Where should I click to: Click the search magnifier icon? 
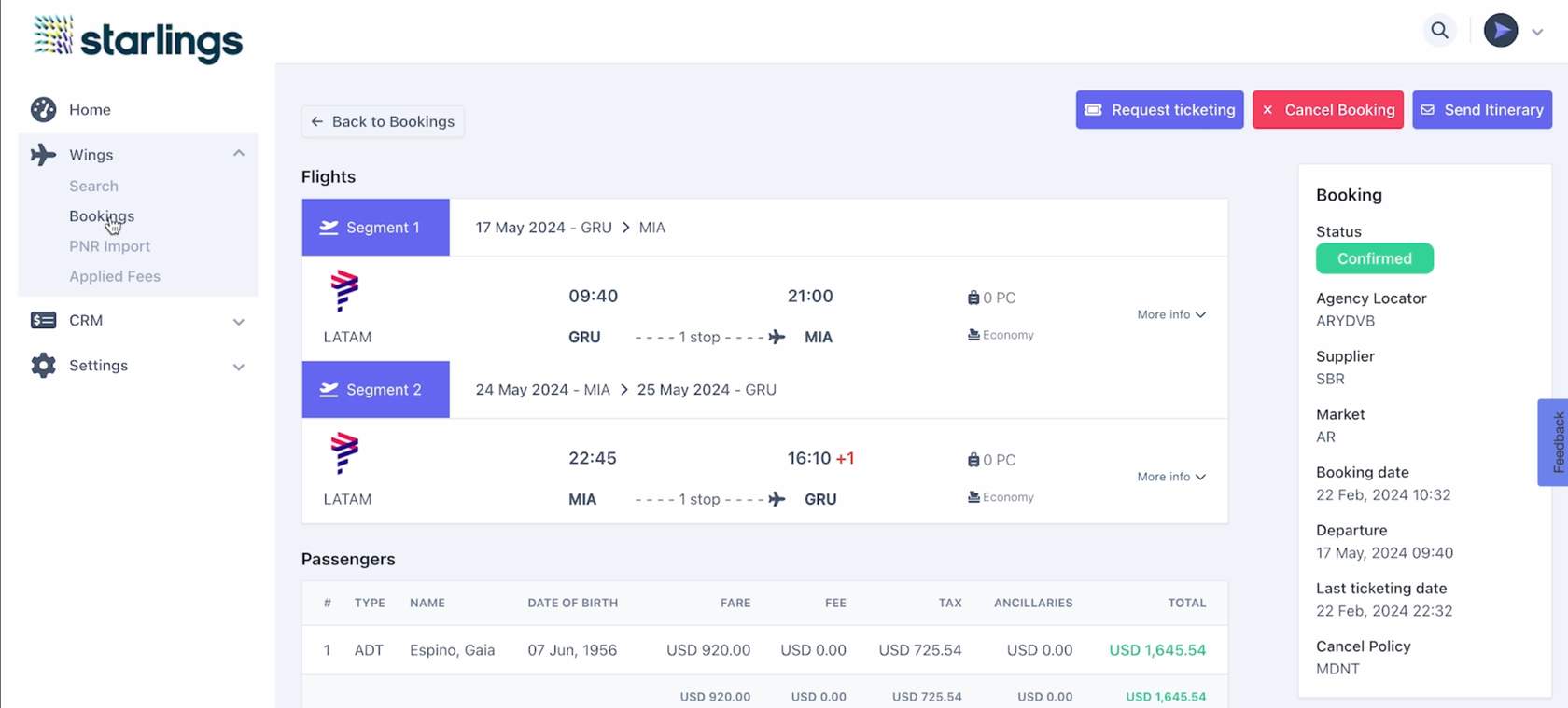point(1439,31)
